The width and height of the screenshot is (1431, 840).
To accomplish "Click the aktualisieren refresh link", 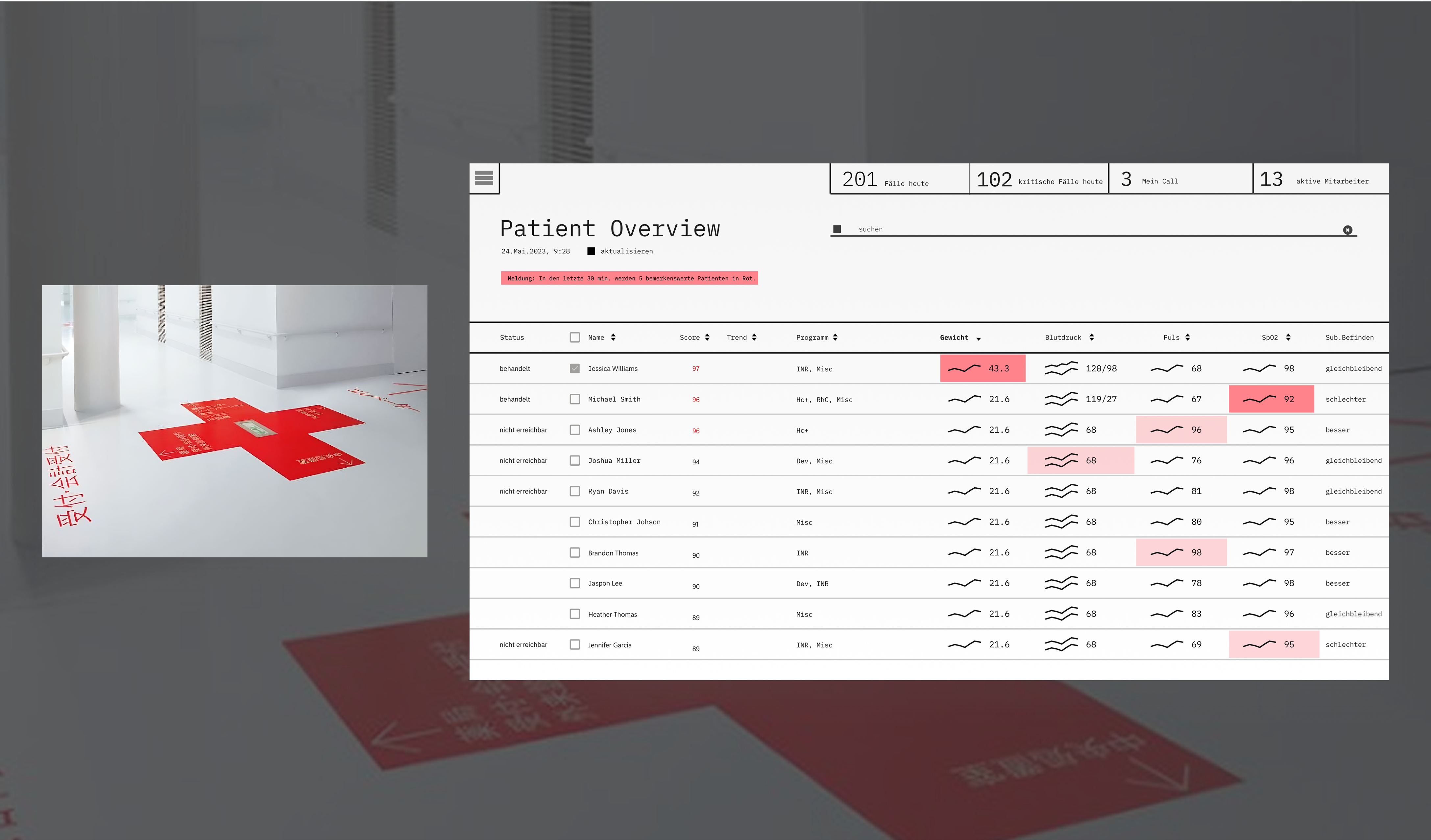I will (626, 251).
